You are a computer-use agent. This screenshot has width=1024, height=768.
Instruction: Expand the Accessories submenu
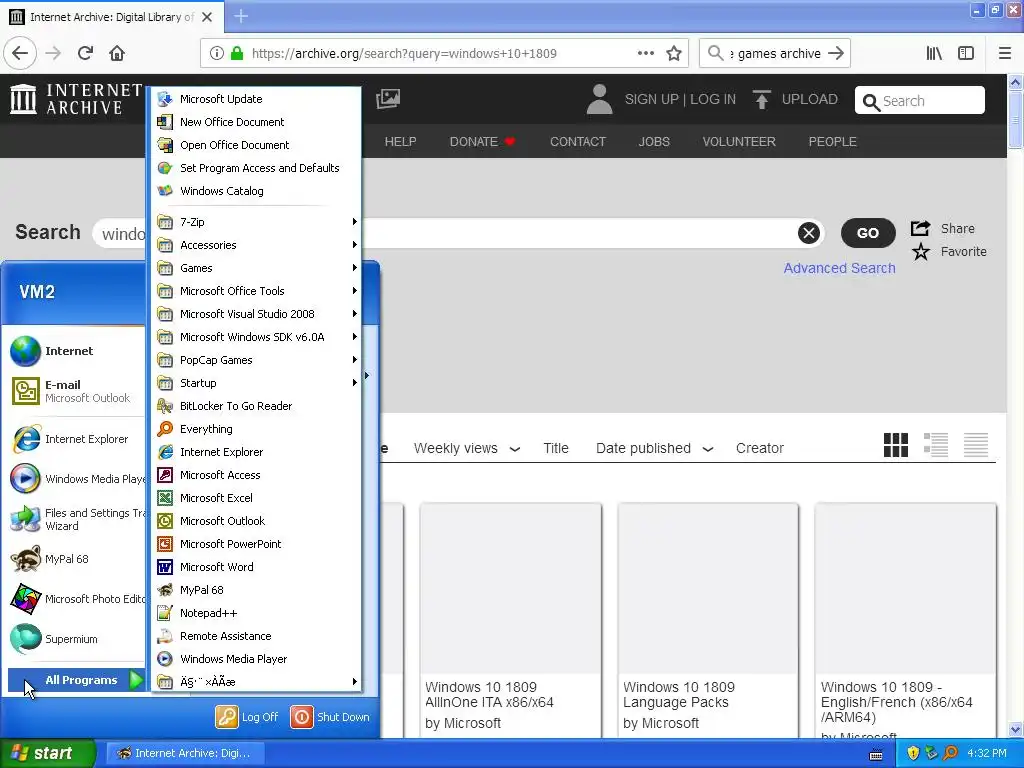click(x=256, y=245)
